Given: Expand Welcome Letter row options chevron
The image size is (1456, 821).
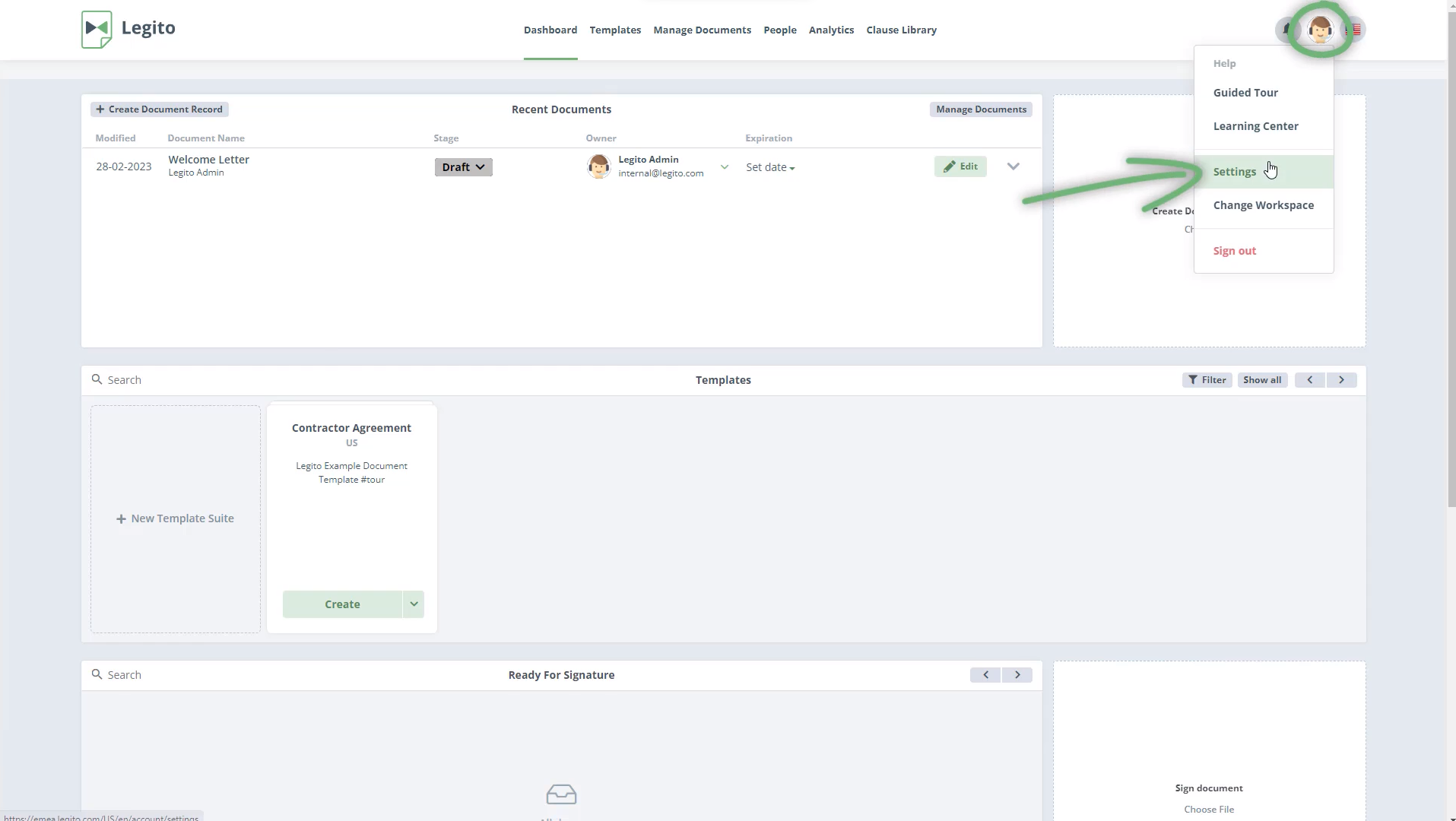Looking at the screenshot, I should pos(1013,166).
